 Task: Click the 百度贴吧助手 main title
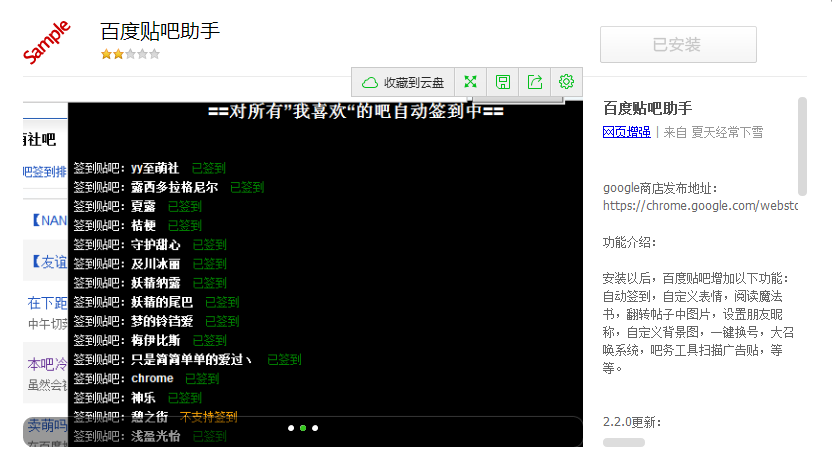pos(160,31)
